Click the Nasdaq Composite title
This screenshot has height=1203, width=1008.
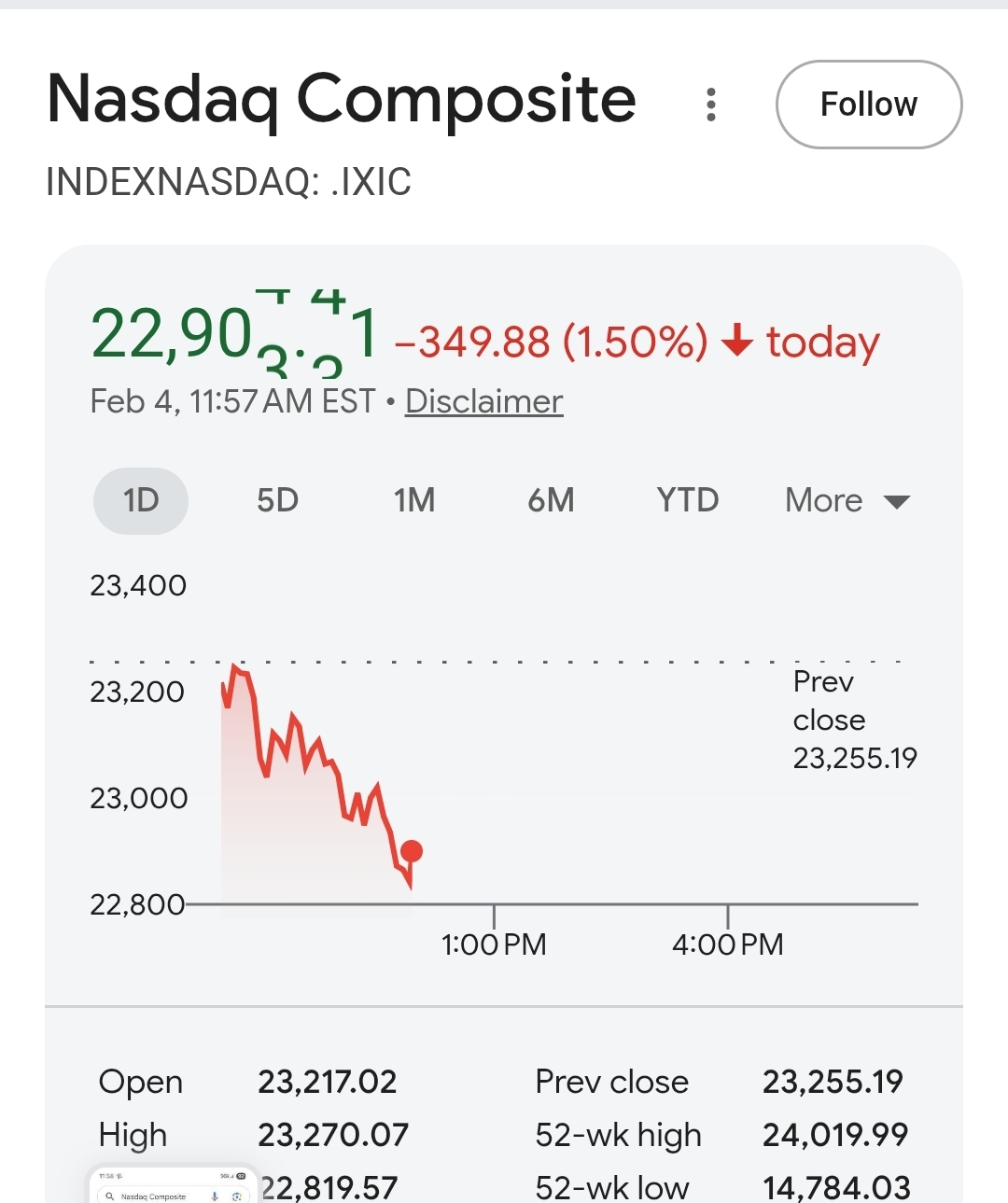(x=342, y=99)
